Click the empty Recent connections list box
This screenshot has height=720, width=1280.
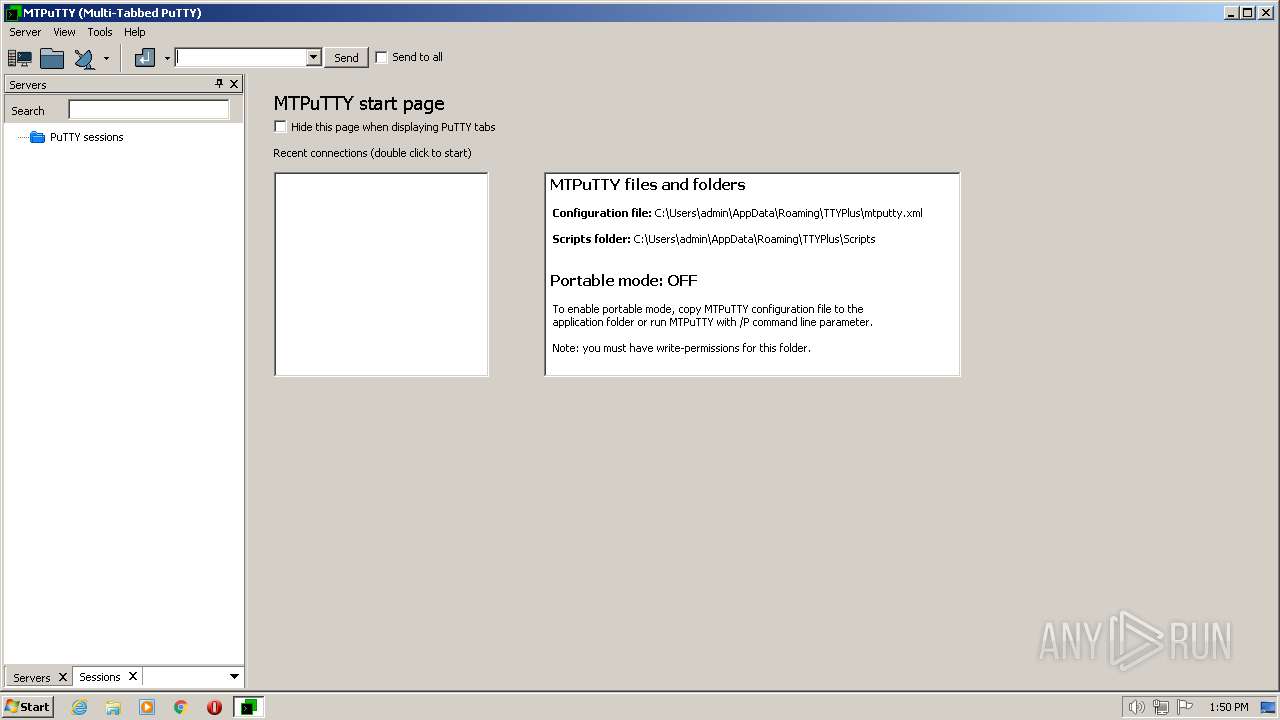click(x=381, y=274)
